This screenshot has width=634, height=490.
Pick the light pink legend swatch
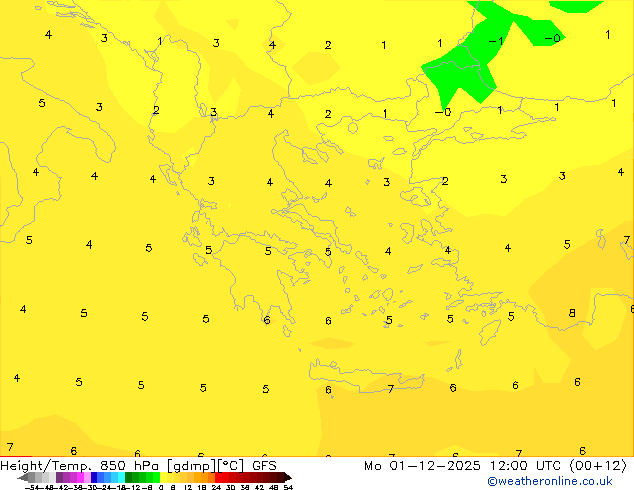(x=87, y=477)
